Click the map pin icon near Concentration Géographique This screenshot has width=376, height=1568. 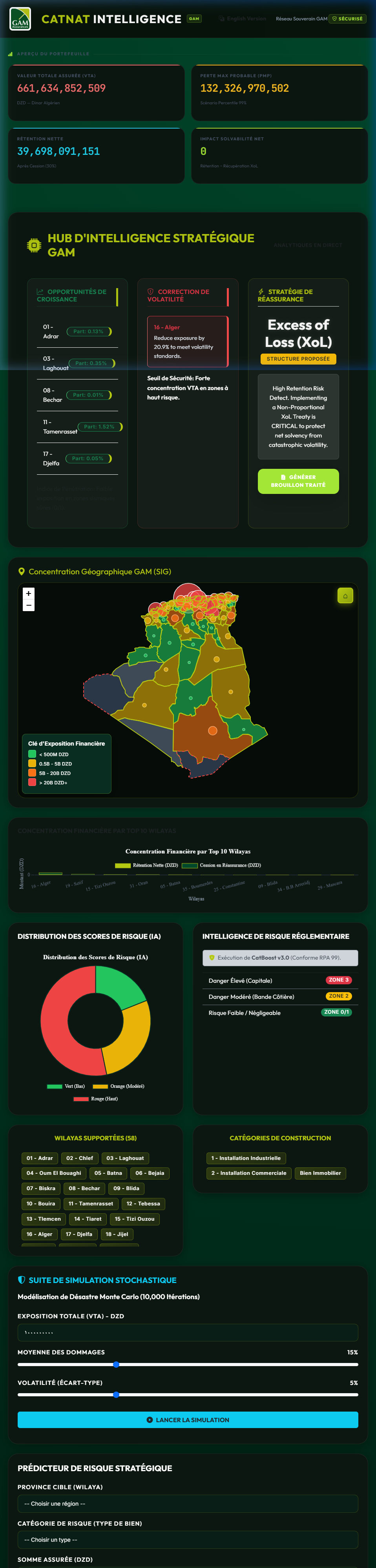point(22,572)
